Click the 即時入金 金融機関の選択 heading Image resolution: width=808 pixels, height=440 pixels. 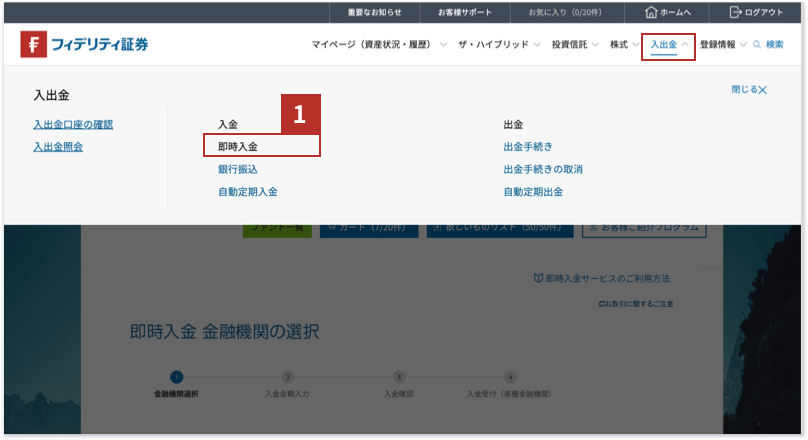click(224, 332)
